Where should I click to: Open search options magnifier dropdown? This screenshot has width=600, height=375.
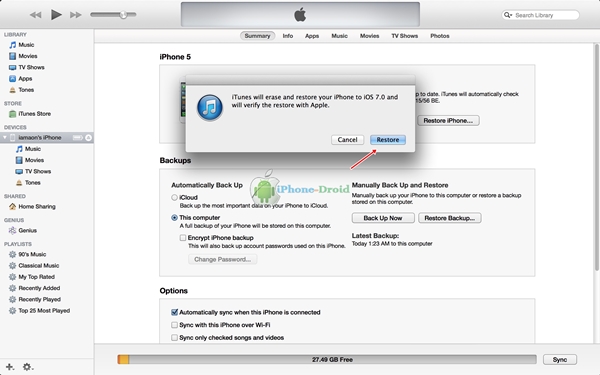pos(507,15)
